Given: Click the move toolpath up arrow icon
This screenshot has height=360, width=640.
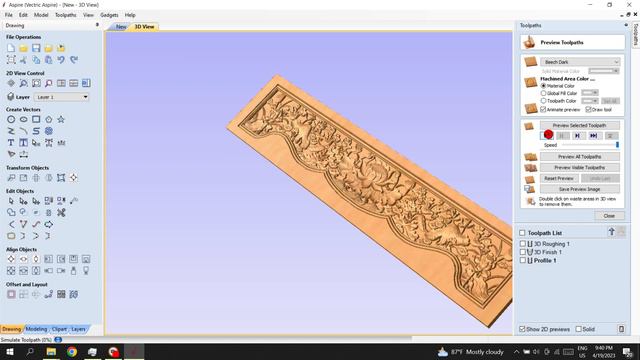Looking at the screenshot, I should pyautogui.click(x=611, y=232).
